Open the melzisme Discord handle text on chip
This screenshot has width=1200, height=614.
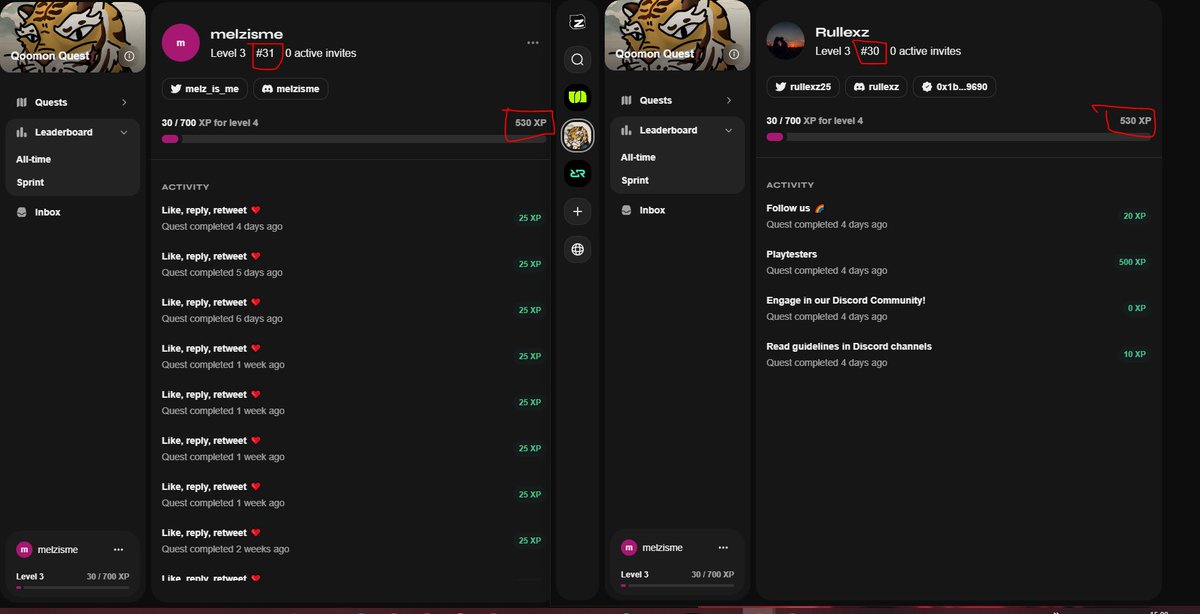298,89
